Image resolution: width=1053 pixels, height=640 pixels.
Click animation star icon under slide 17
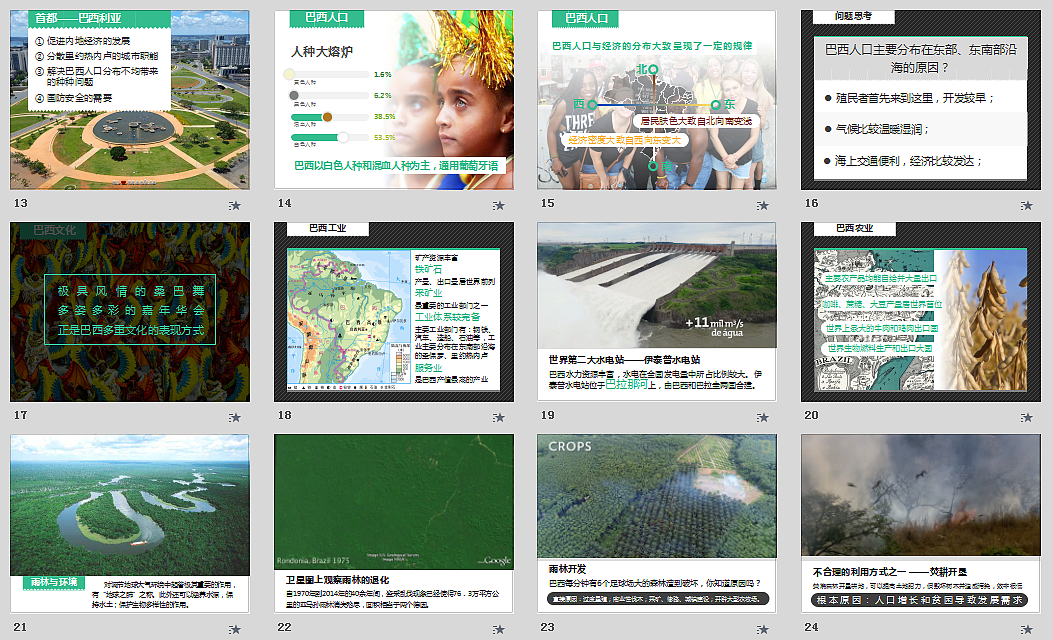[x=234, y=418]
